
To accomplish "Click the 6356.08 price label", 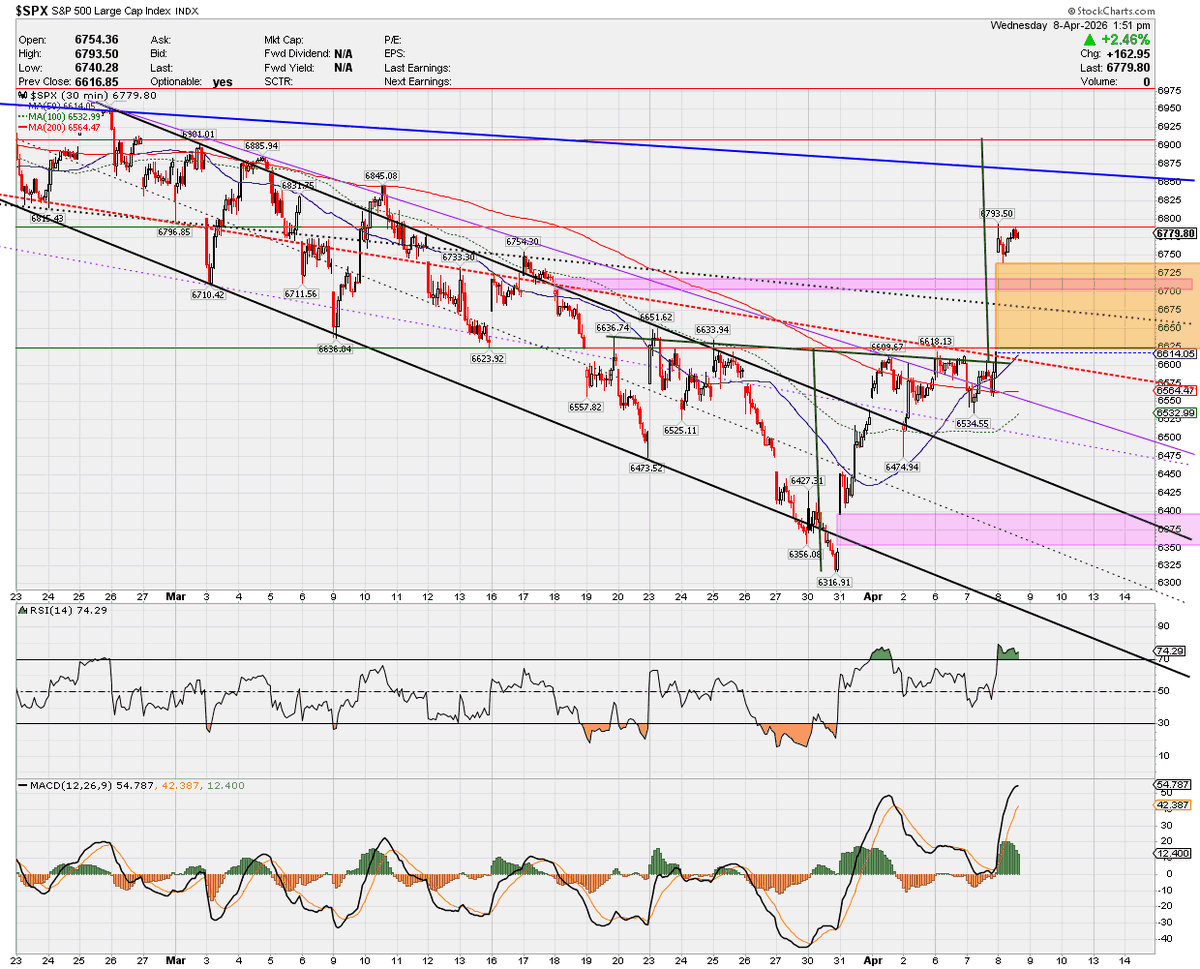I will click(x=804, y=554).
